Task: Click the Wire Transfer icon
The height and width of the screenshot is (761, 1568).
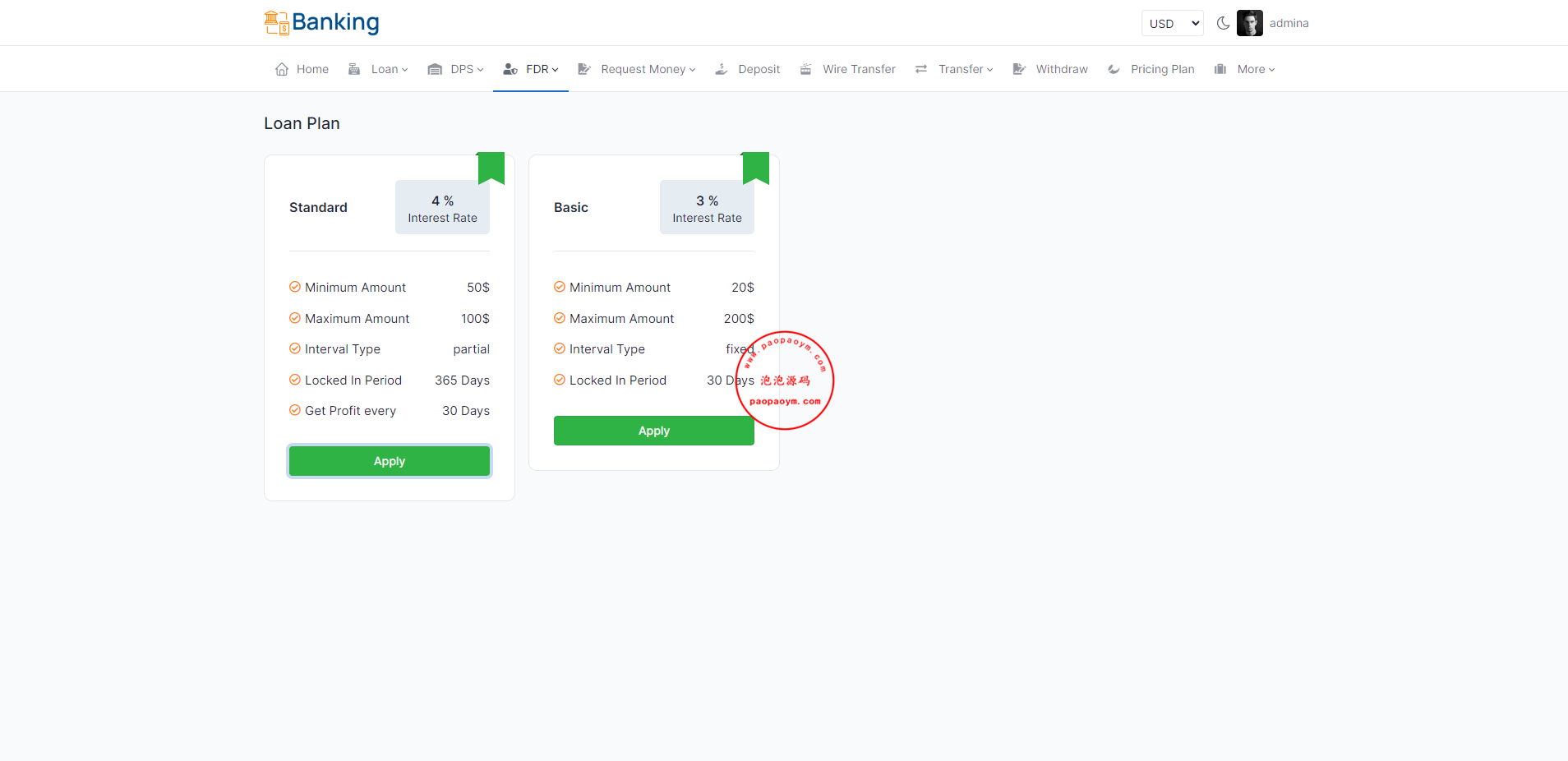Action: [x=806, y=69]
